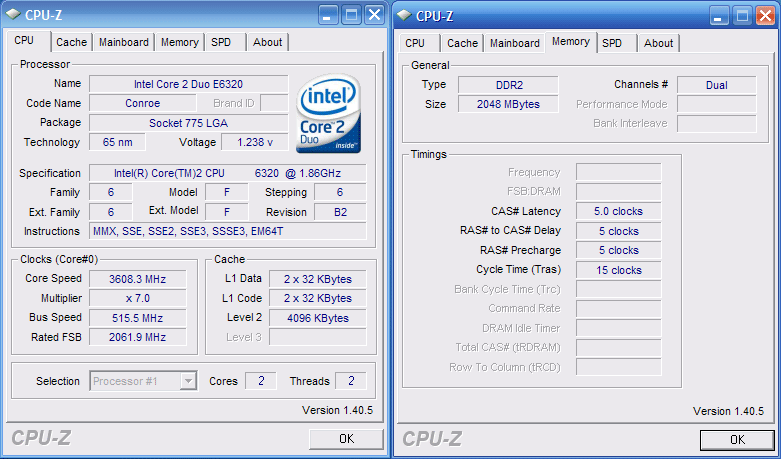
Task: Click Version 1.40.5 text in left window
Action: click(337, 410)
